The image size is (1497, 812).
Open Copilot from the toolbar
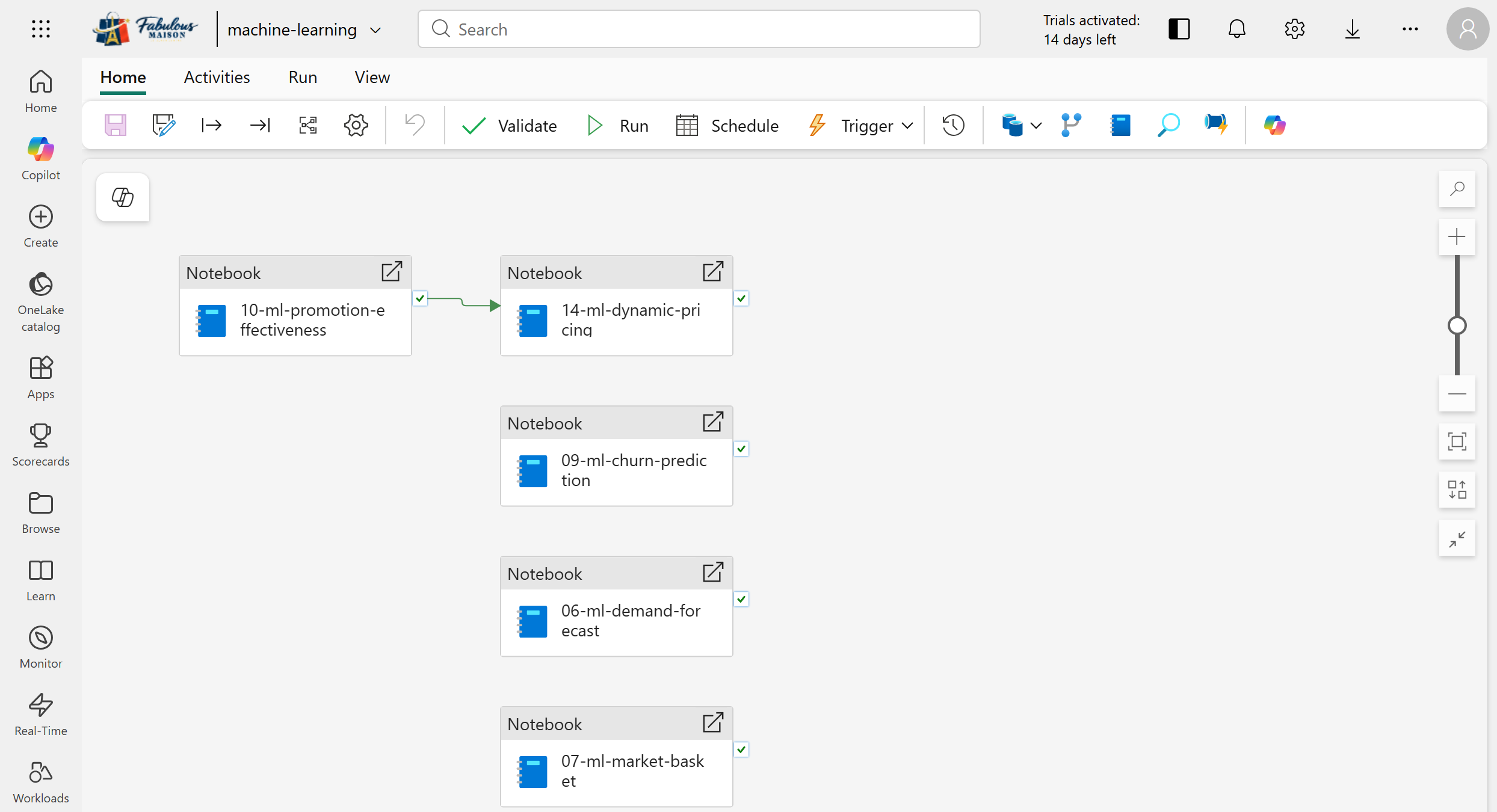pyautogui.click(x=1275, y=125)
